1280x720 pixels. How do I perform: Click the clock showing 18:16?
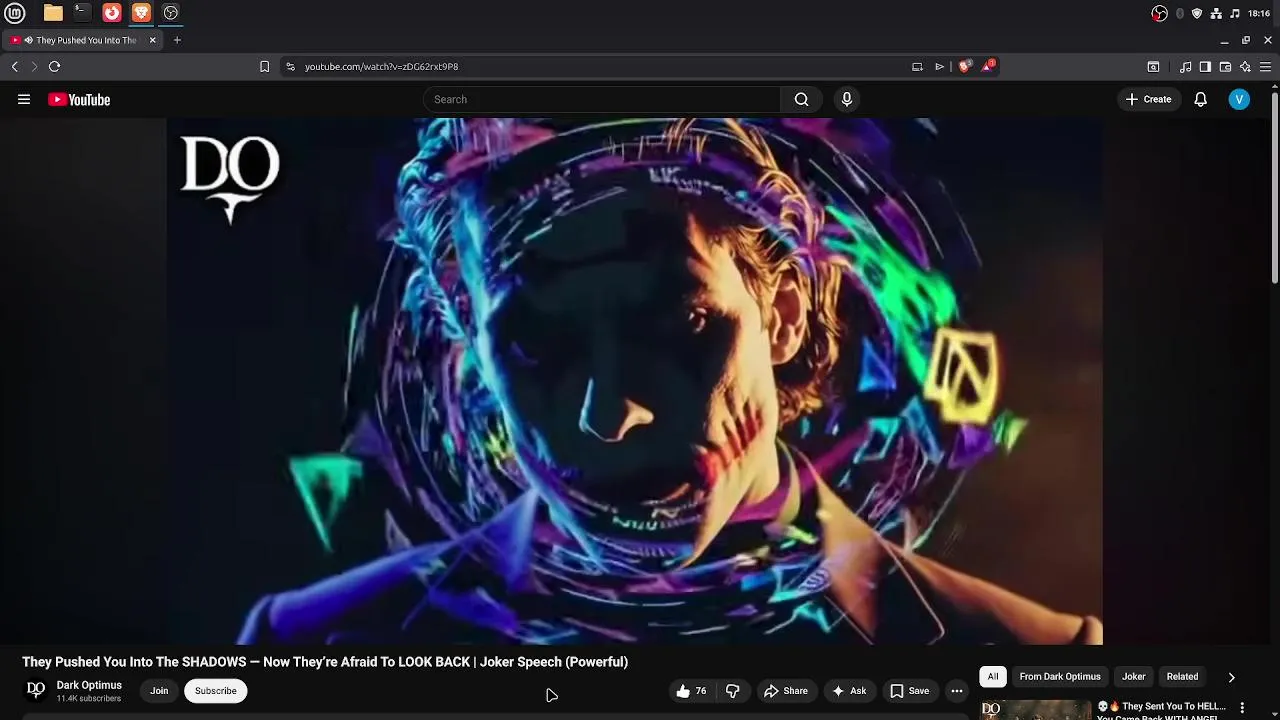click(1259, 13)
